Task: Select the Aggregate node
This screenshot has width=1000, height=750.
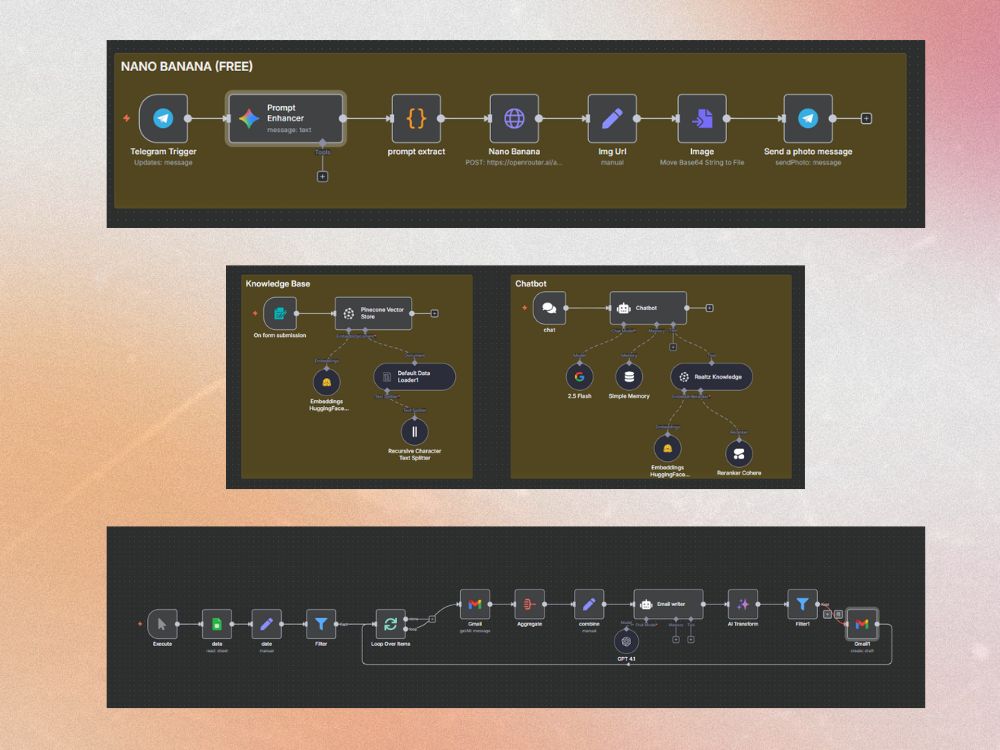Action: click(529, 604)
